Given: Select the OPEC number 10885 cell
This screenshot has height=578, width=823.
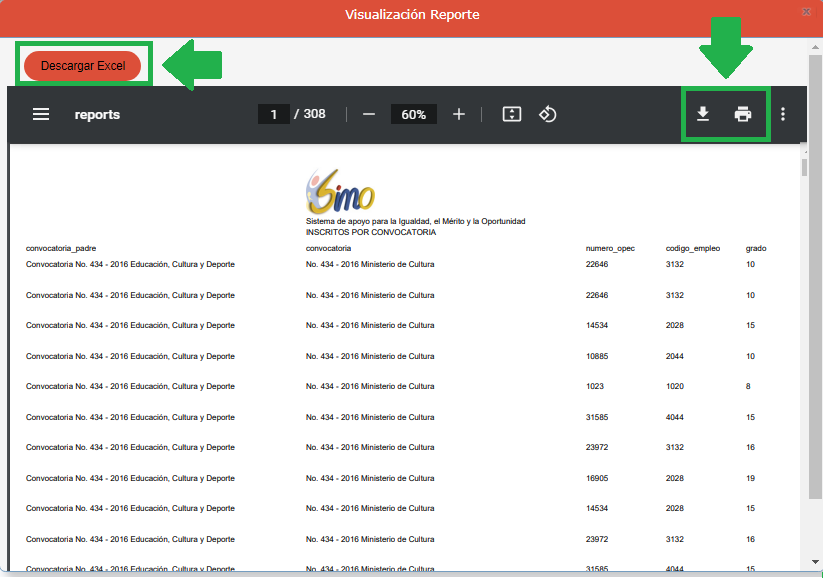Looking at the screenshot, I should (x=597, y=356).
